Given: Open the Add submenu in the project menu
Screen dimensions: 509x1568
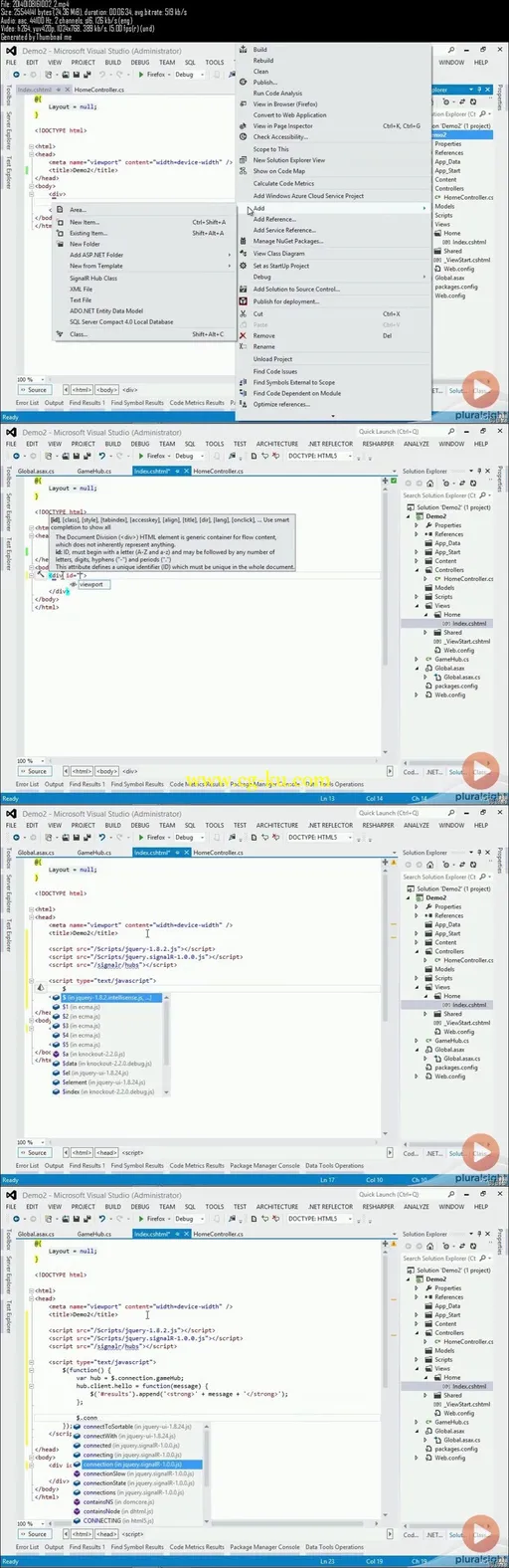Looking at the screenshot, I should point(333,208).
